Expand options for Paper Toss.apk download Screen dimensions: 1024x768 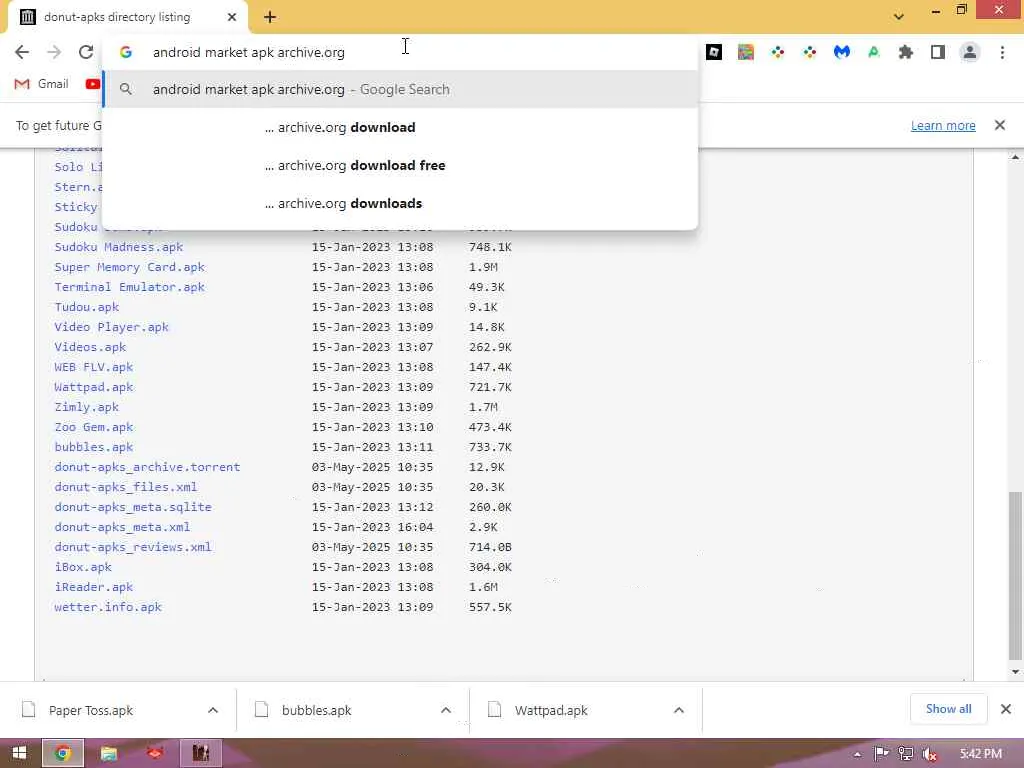coord(213,711)
